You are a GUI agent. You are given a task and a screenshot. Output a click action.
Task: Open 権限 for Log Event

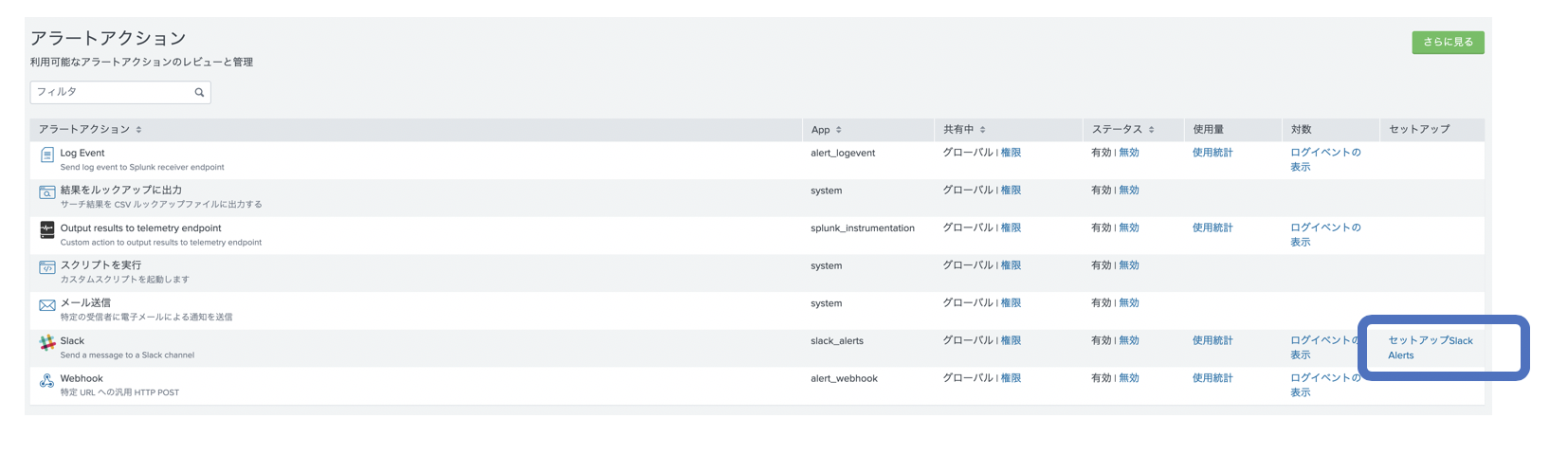click(1011, 153)
